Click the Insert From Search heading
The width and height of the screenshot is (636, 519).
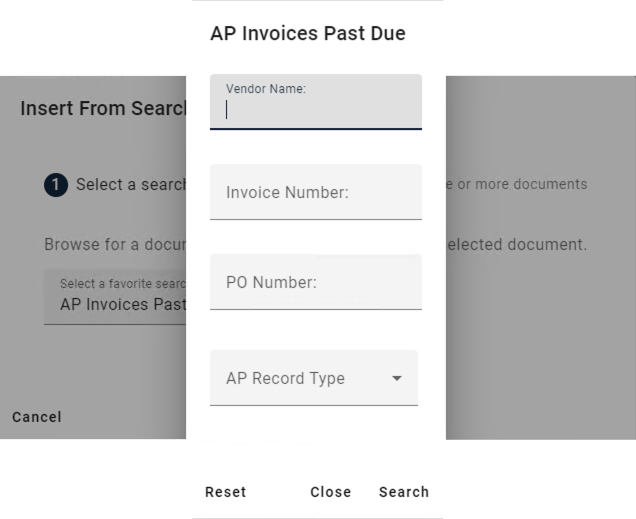point(103,108)
